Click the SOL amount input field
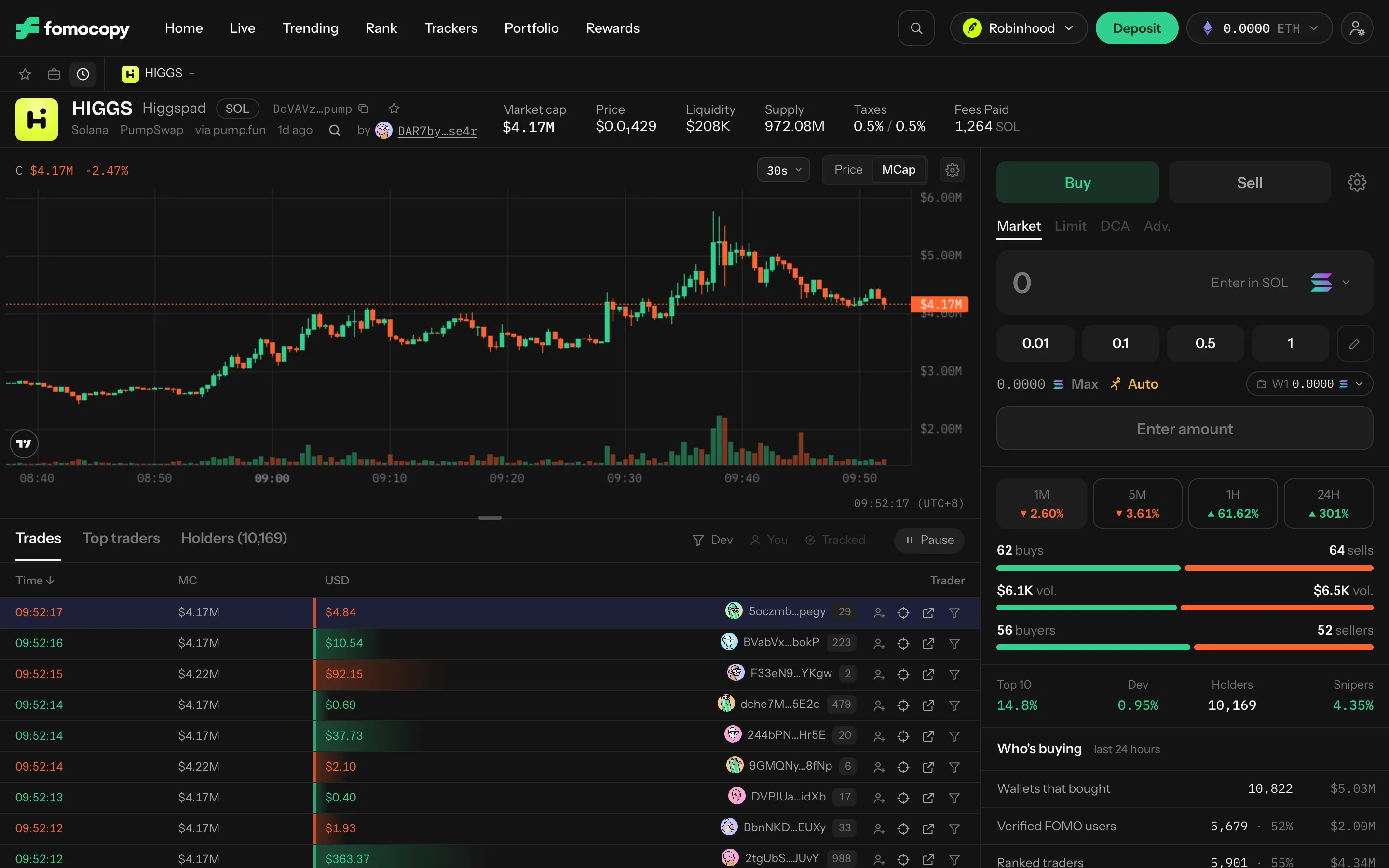1389x868 pixels. point(1184,283)
